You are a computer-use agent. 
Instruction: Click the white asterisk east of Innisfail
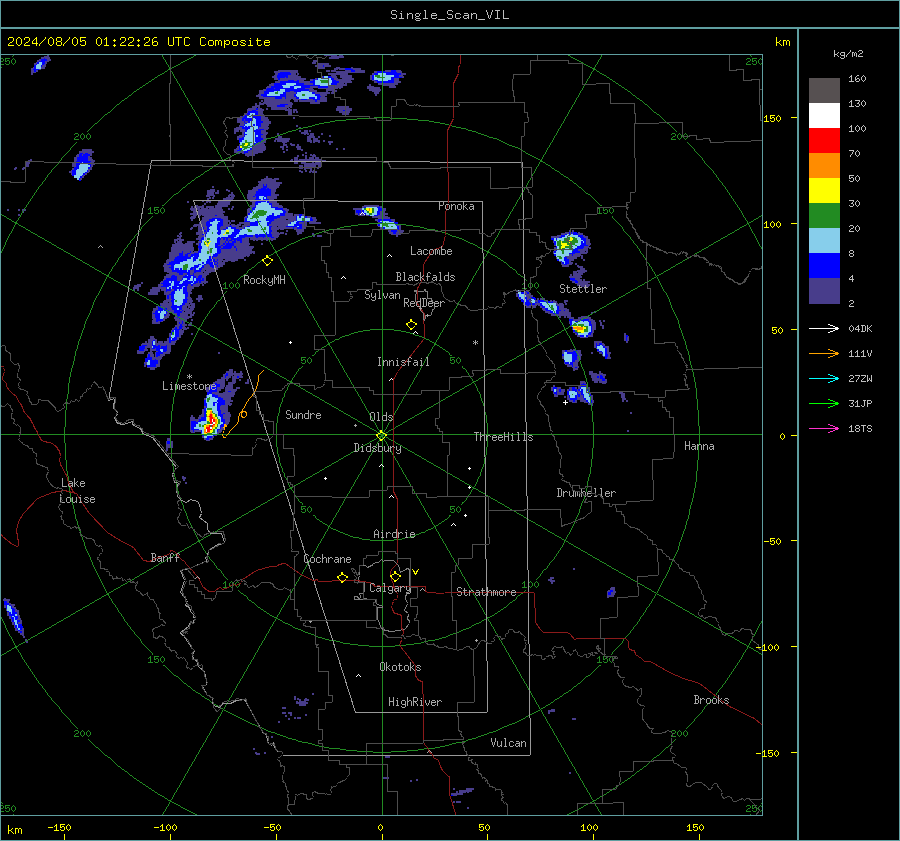click(475, 343)
